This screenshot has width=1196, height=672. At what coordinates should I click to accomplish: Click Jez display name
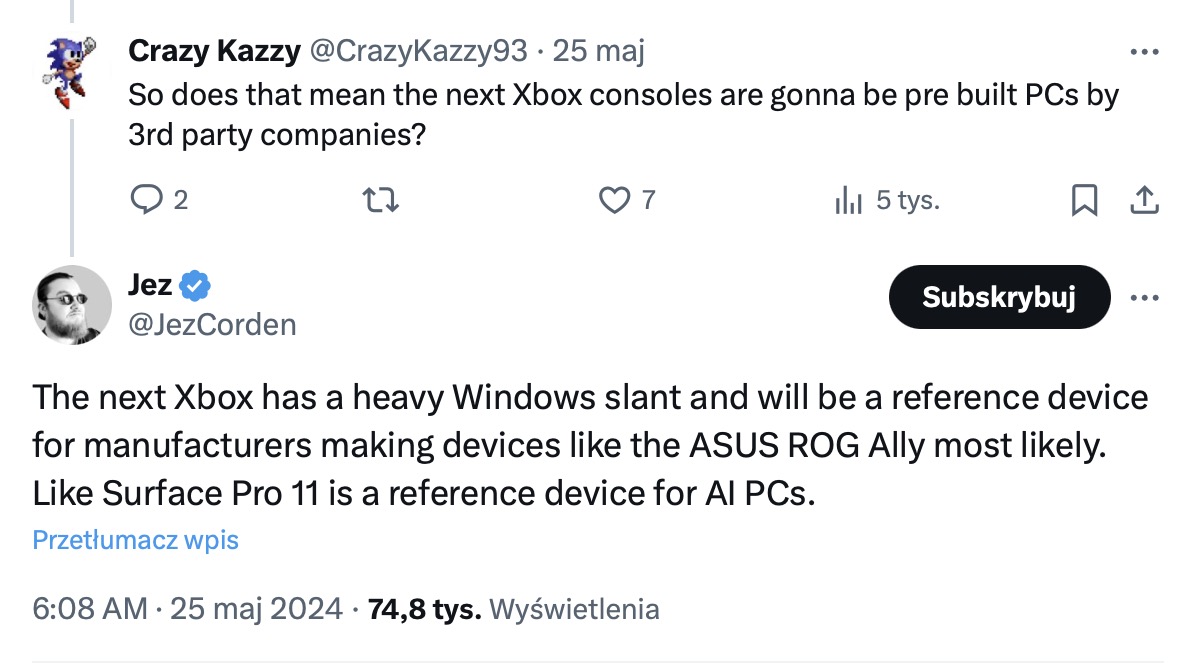pos(150,285)
